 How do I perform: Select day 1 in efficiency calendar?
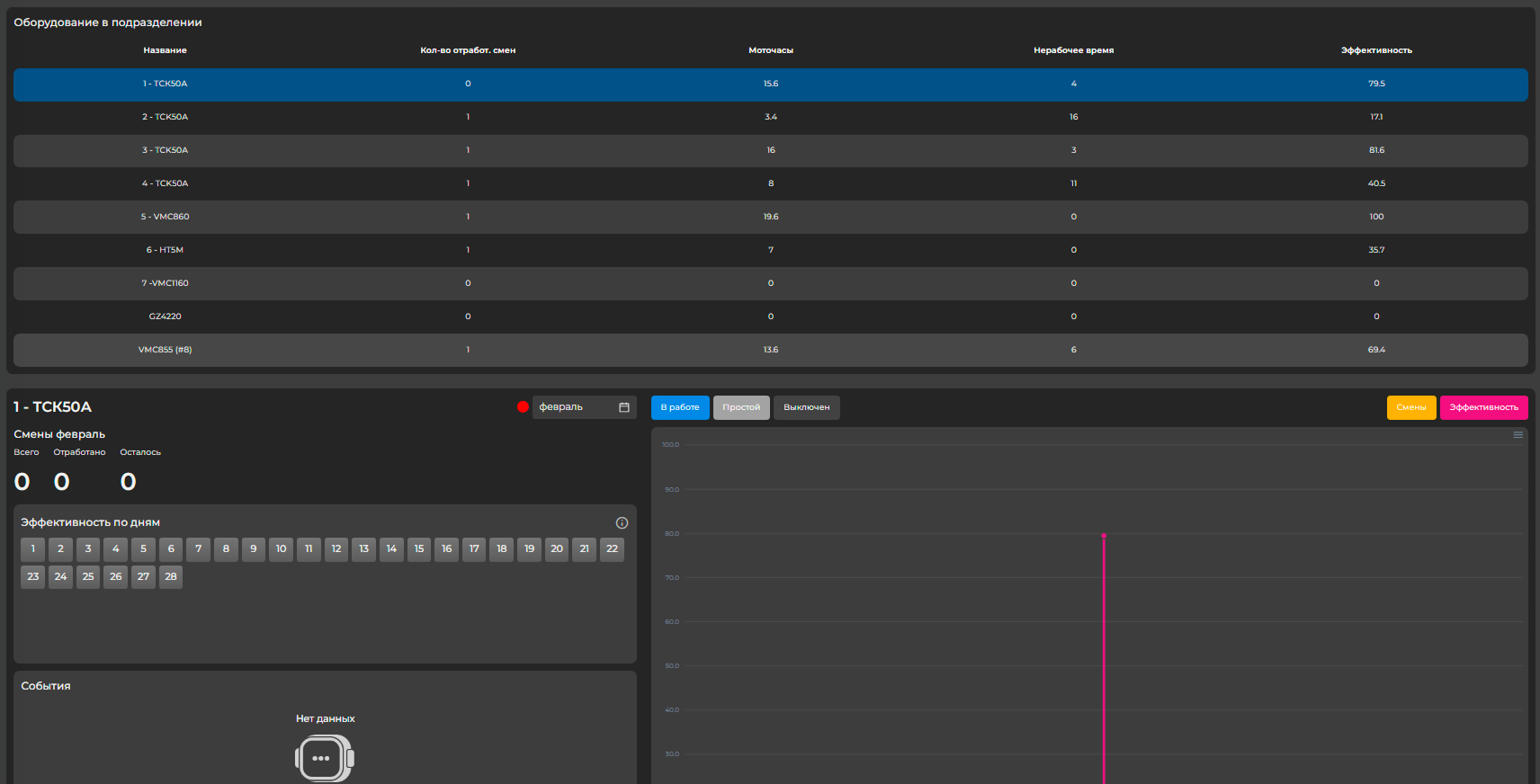[x=33, y=549]
